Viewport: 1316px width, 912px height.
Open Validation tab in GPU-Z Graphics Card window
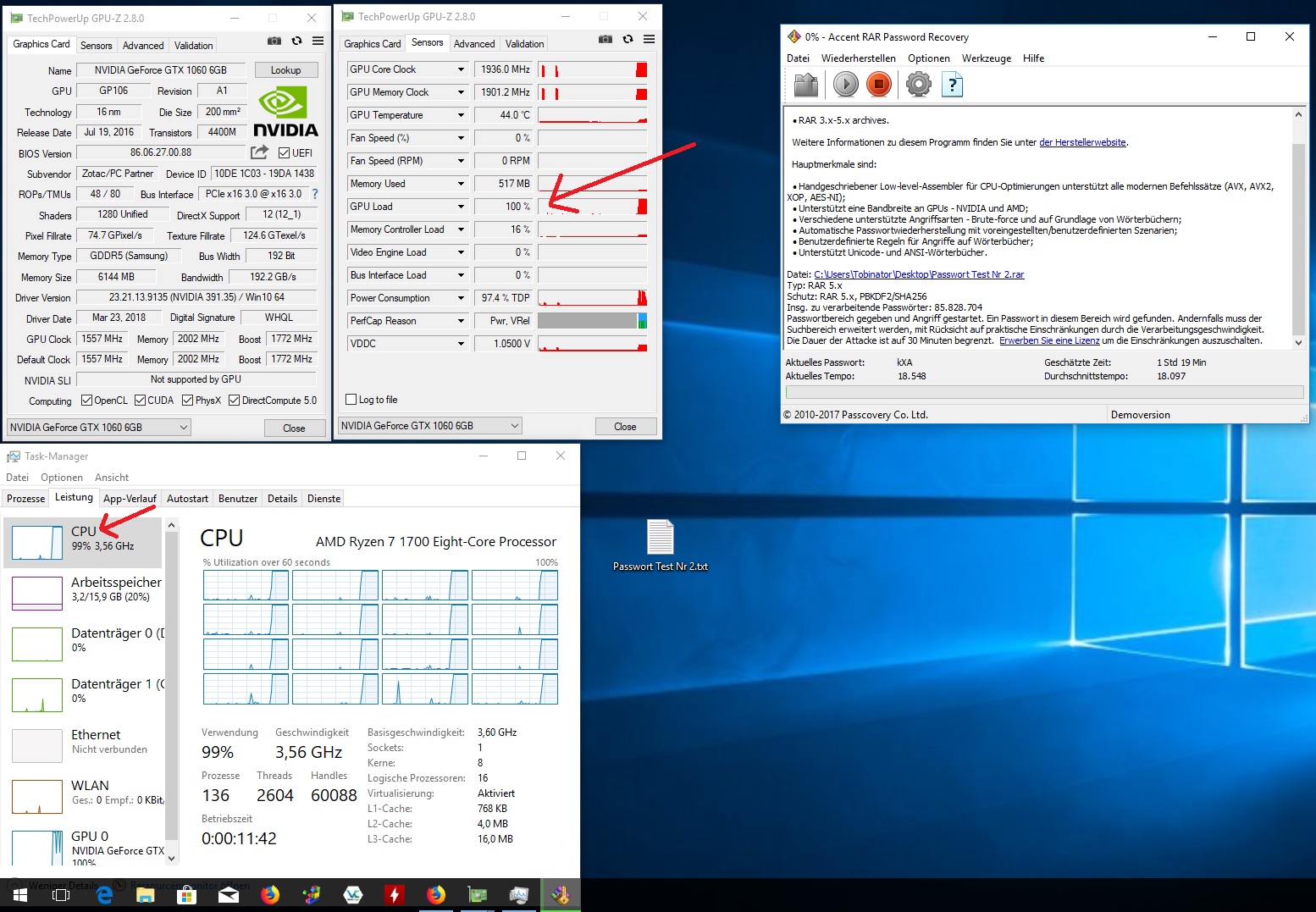[x=194, y=46]
